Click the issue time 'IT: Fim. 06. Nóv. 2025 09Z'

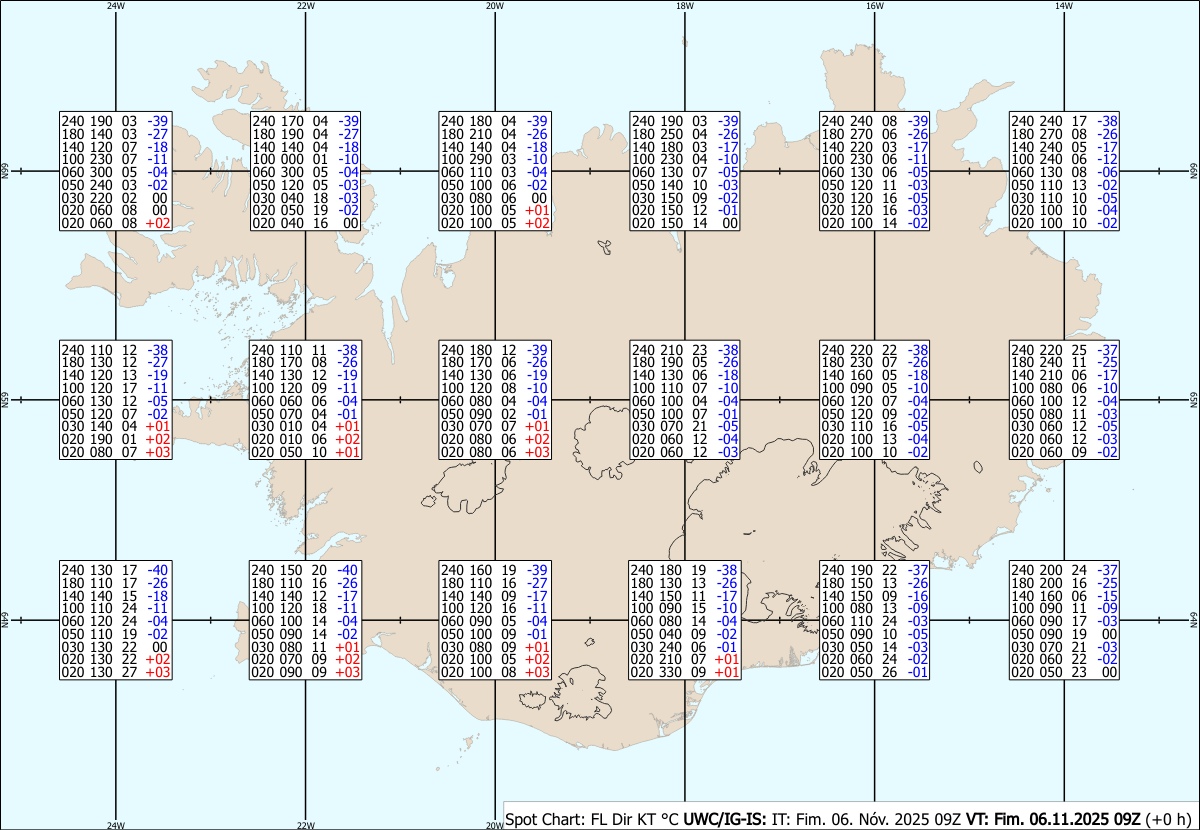tap(866, 819)
